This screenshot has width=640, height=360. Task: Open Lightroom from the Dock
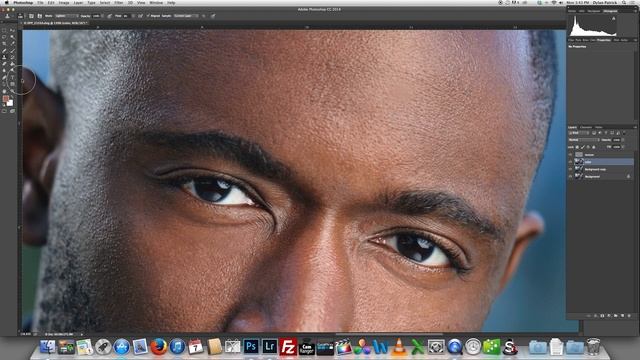click(269, 347)
